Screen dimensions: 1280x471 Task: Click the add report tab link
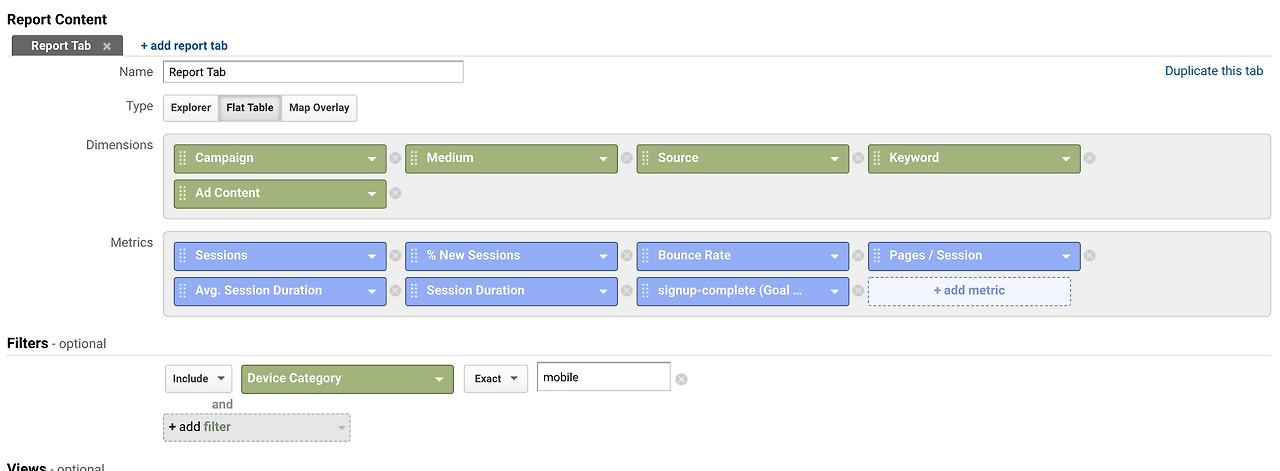[184, 46]
